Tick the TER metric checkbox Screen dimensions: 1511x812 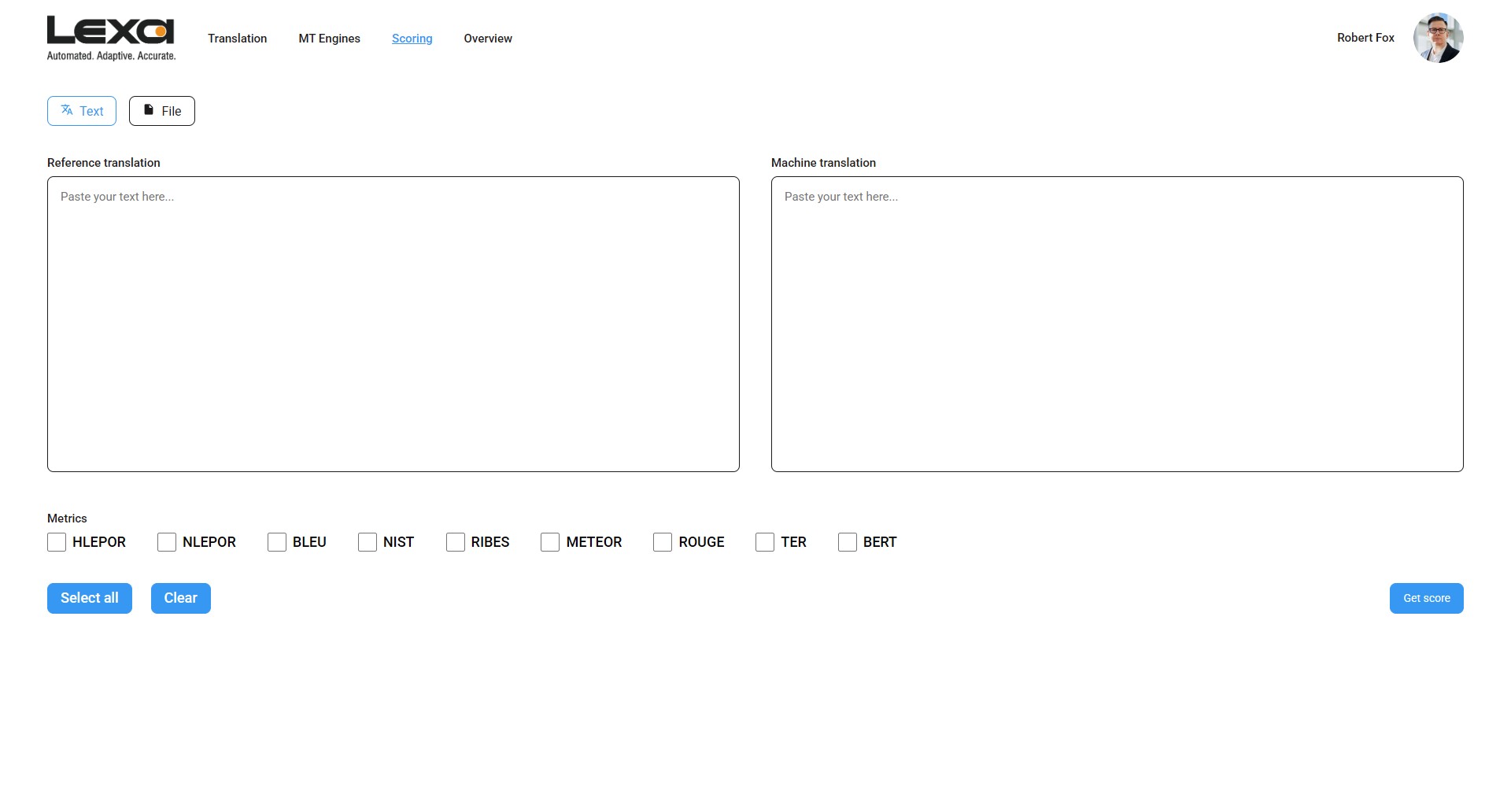(765, 542)
